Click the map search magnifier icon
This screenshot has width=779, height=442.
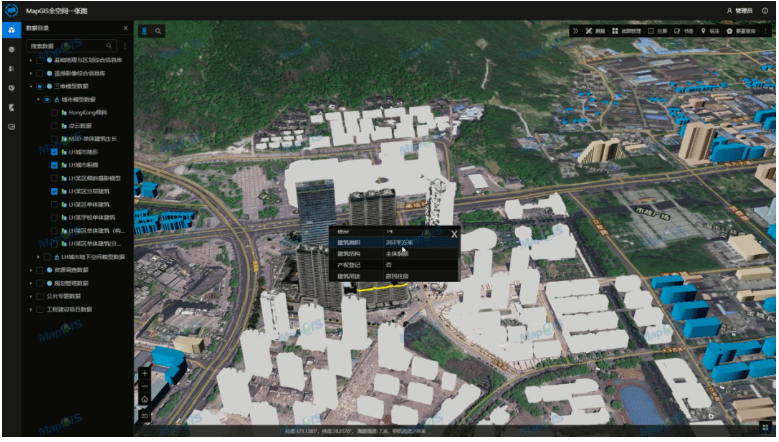click(158, 31)
